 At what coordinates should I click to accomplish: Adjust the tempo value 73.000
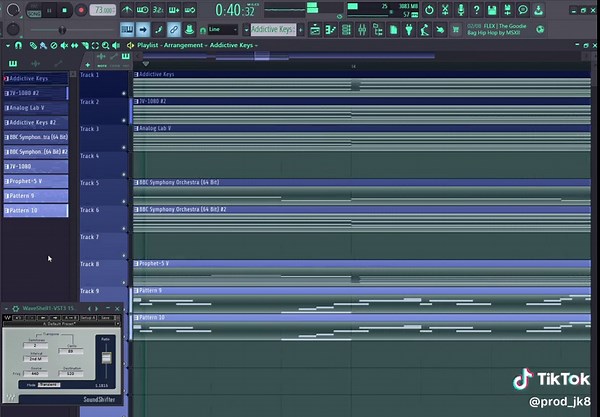click(103, 10)
